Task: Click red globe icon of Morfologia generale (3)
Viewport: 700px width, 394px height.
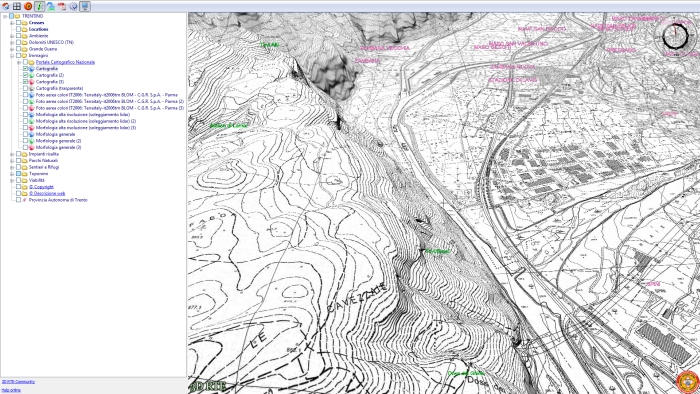Action: pos(32,147)
